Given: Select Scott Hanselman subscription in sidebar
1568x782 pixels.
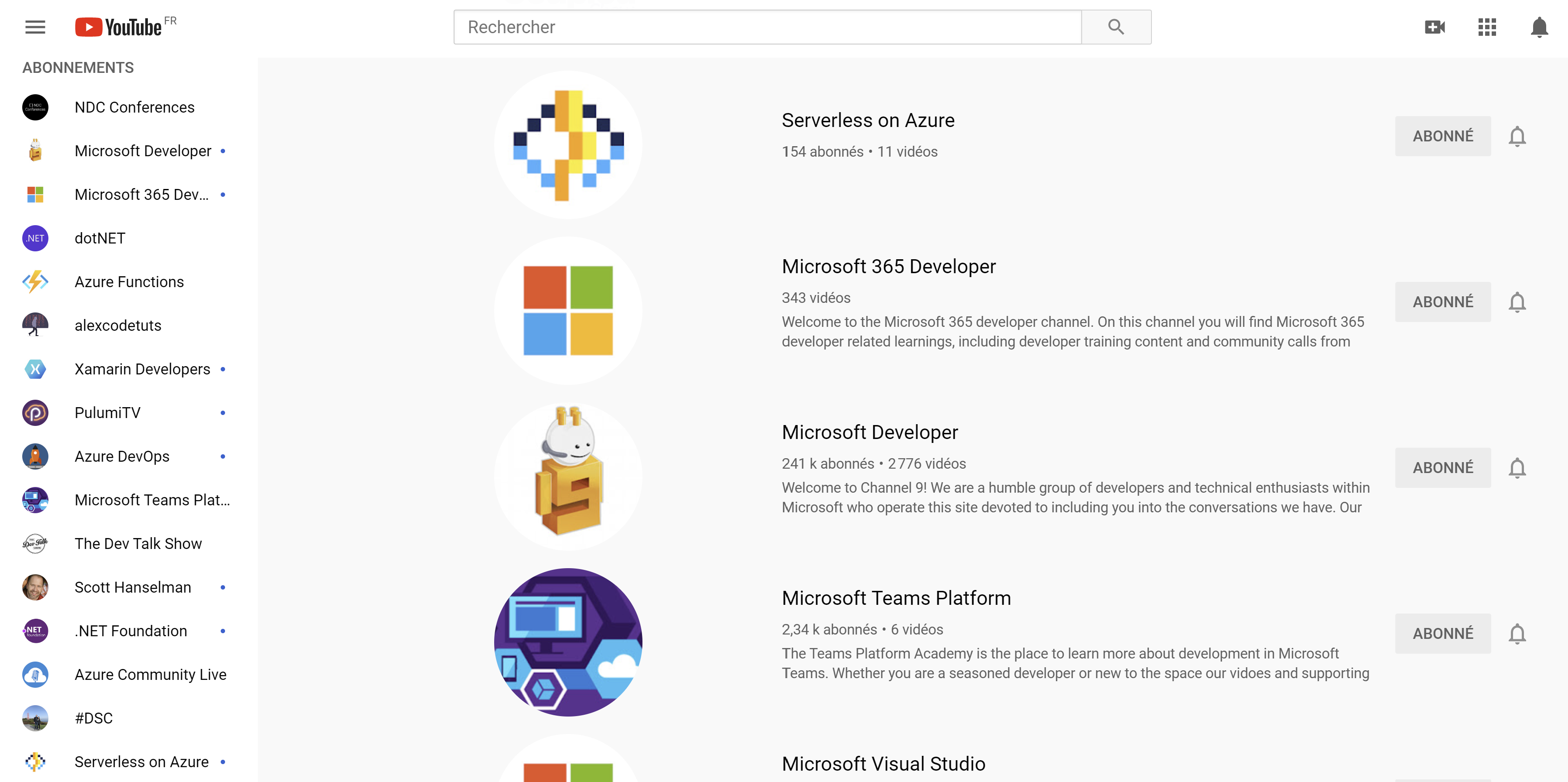Looking at the screenshot, I should coord(133,587).
